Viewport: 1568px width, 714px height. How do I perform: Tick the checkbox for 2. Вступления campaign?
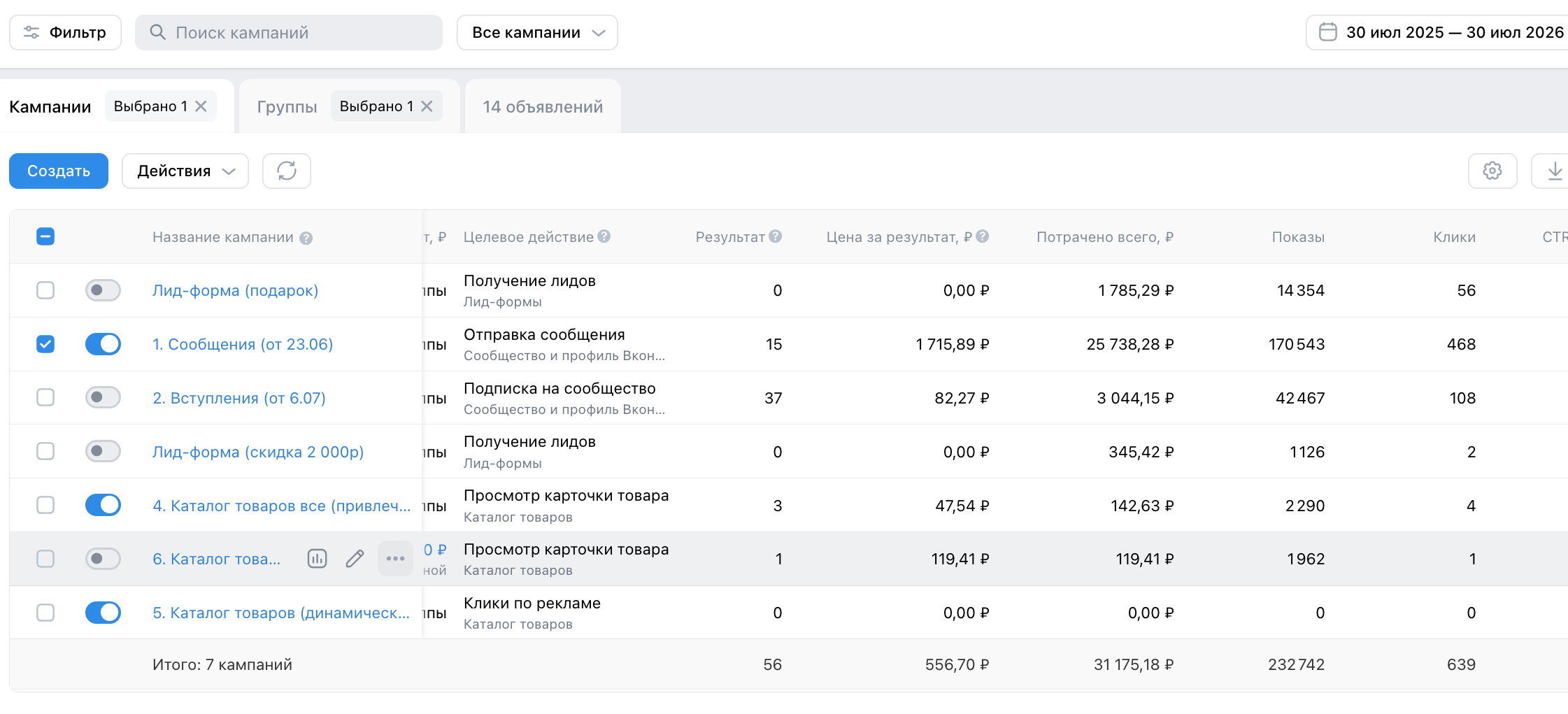45,397
